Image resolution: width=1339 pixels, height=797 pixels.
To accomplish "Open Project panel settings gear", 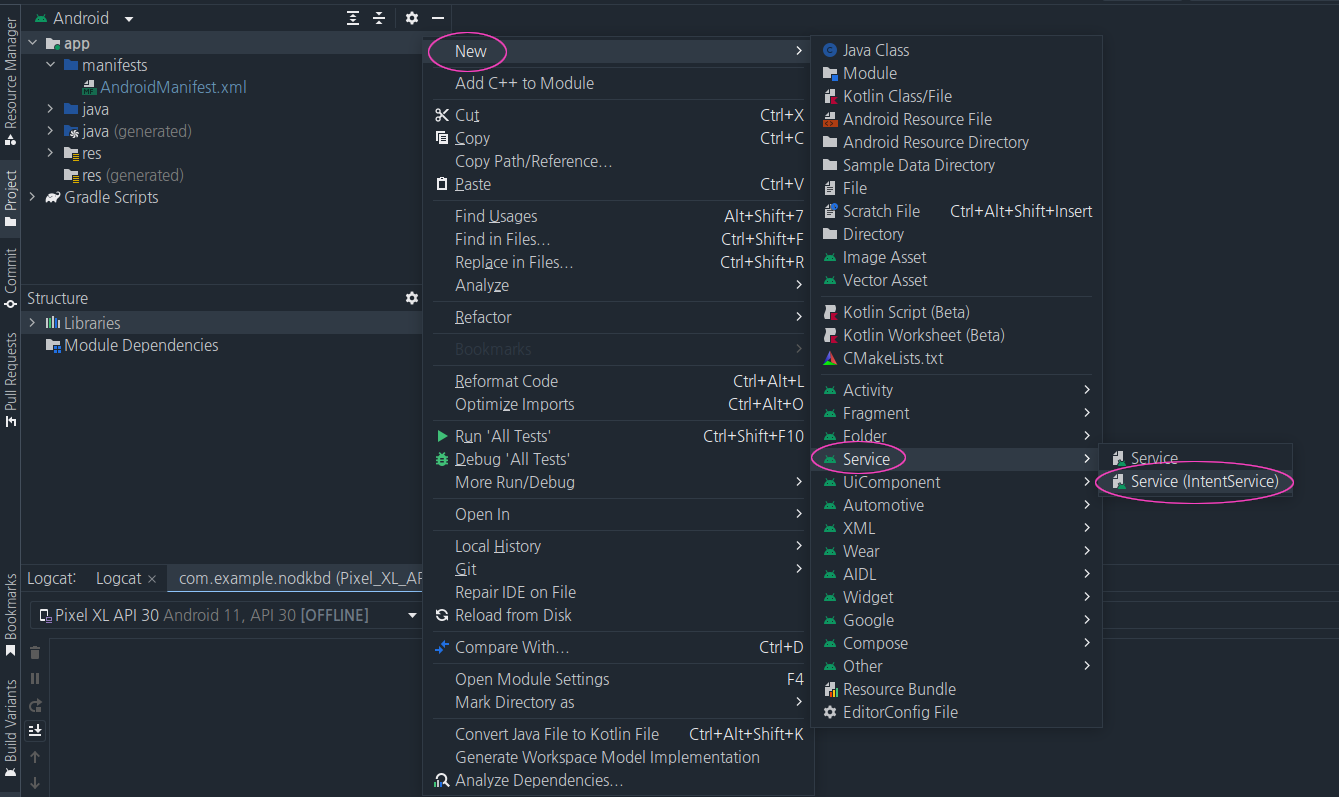I will (x=412, y=18).
